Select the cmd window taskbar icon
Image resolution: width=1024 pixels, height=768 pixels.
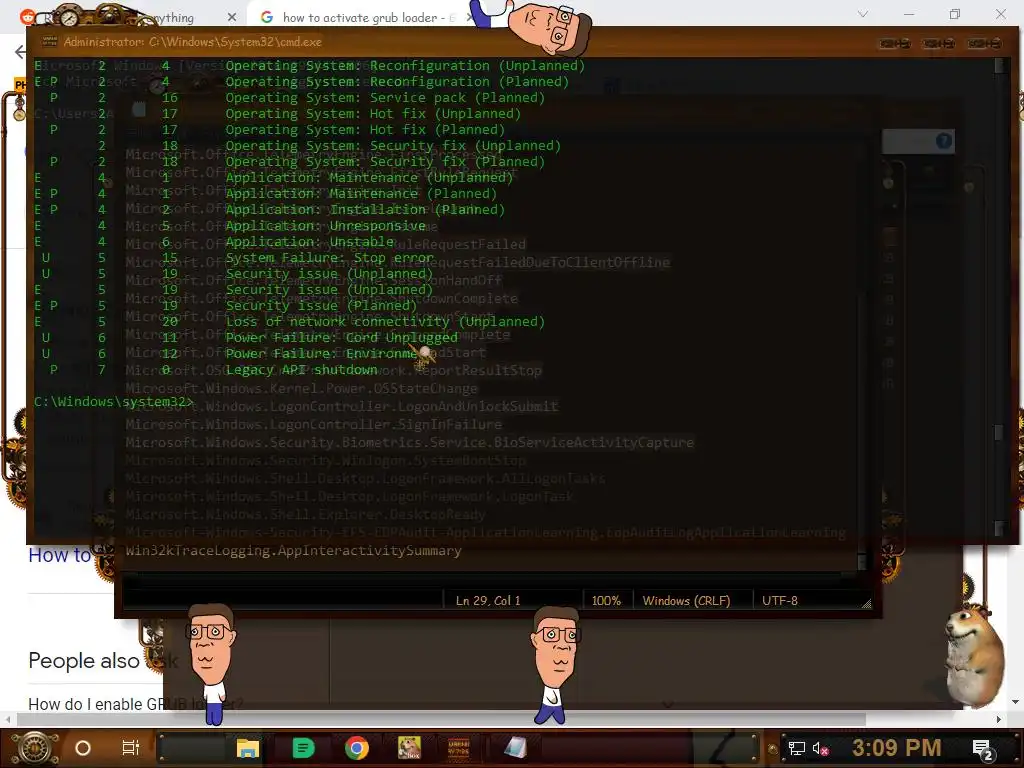[458, 748]
